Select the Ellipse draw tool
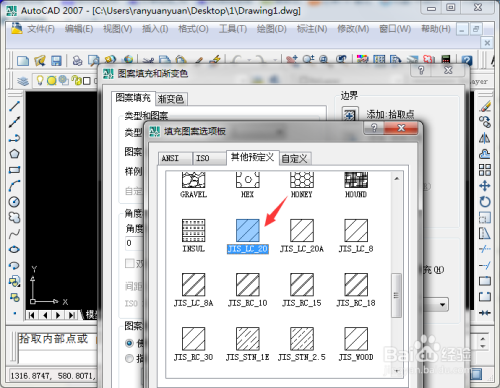 point(14,250)
